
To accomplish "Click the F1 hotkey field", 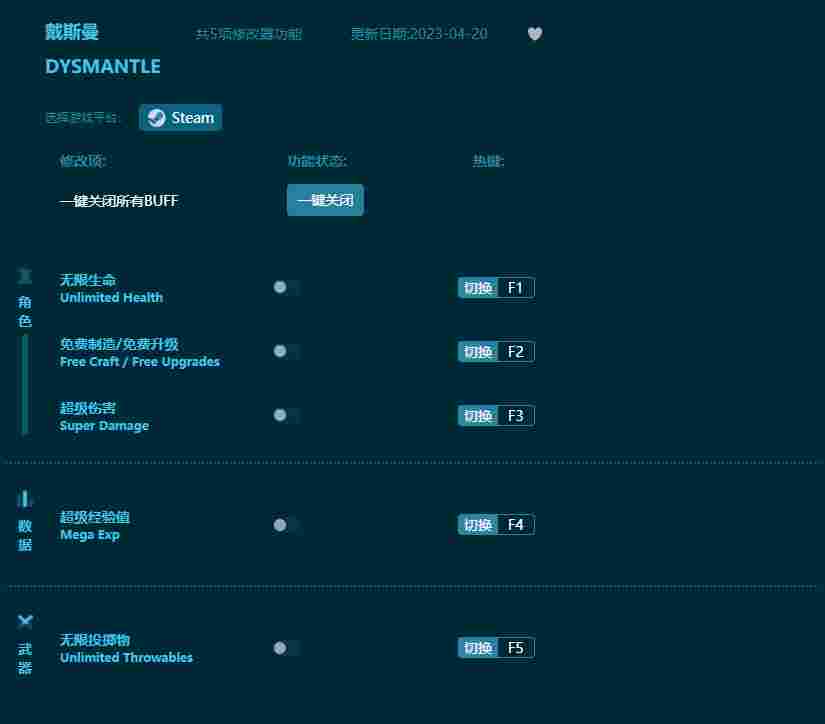I will tap(516, 288).
